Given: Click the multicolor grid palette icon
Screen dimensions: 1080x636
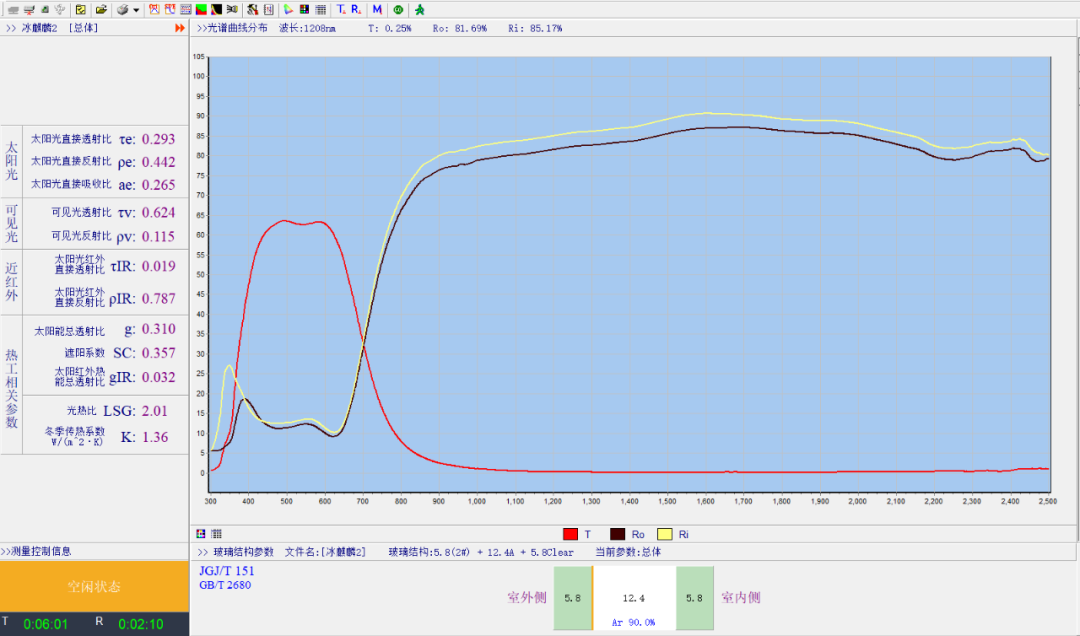Looking at the screenshot, I should (304, 10).
